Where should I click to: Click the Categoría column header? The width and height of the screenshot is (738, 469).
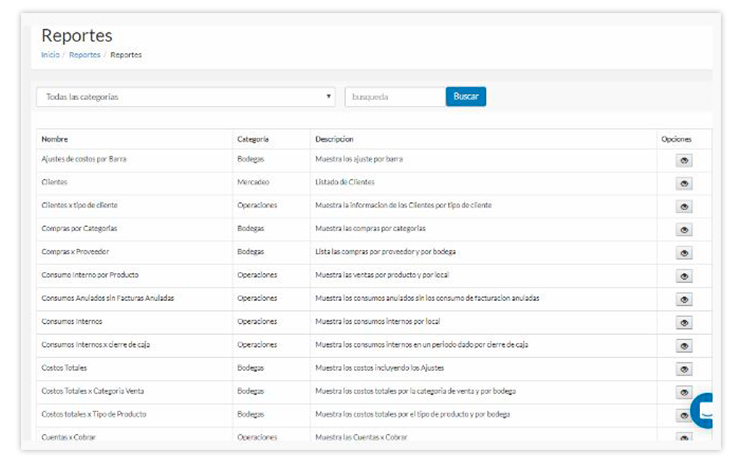[252, 139]
